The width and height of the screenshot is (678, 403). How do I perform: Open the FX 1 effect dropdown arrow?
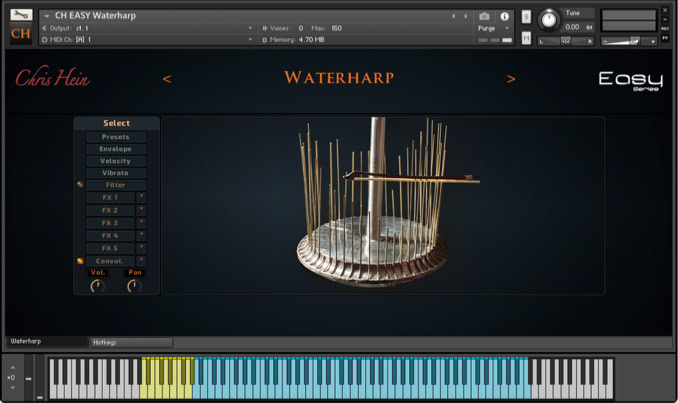pyautogui.click(x=141, y=198)
